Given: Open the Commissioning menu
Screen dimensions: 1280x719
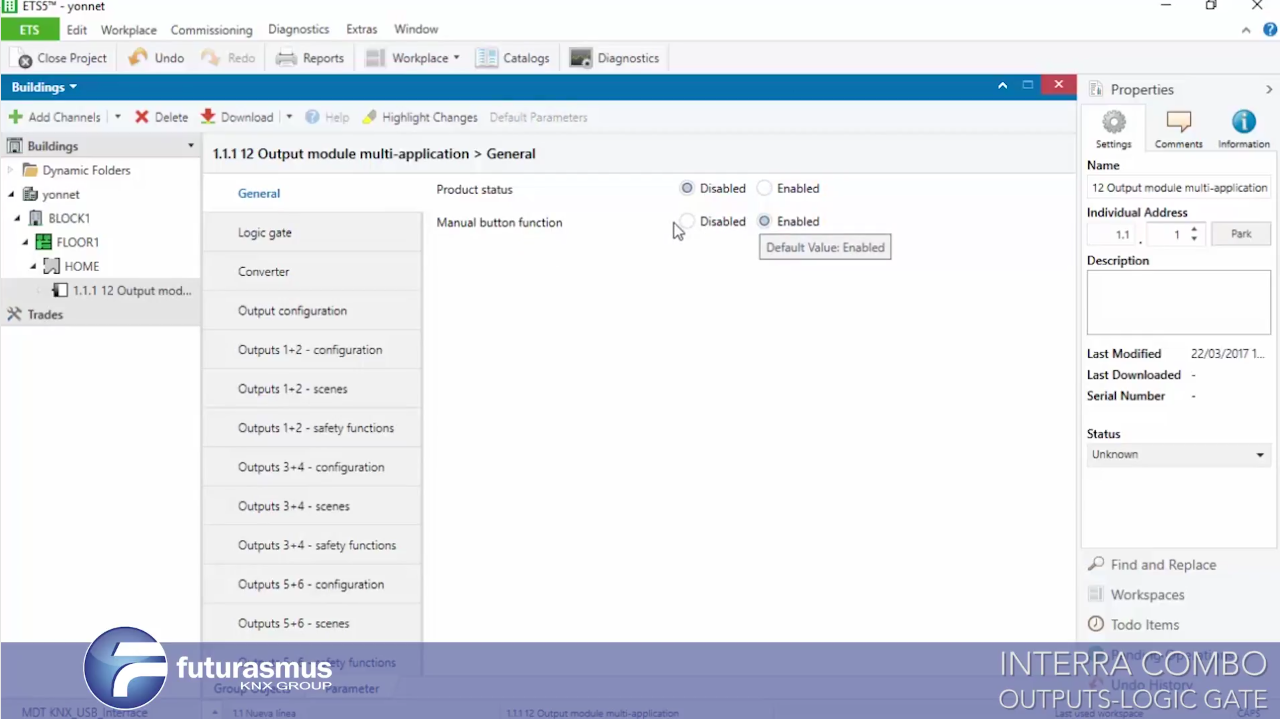Looking at the screenshot, I should pyautogui.click(x=211, y=30).
